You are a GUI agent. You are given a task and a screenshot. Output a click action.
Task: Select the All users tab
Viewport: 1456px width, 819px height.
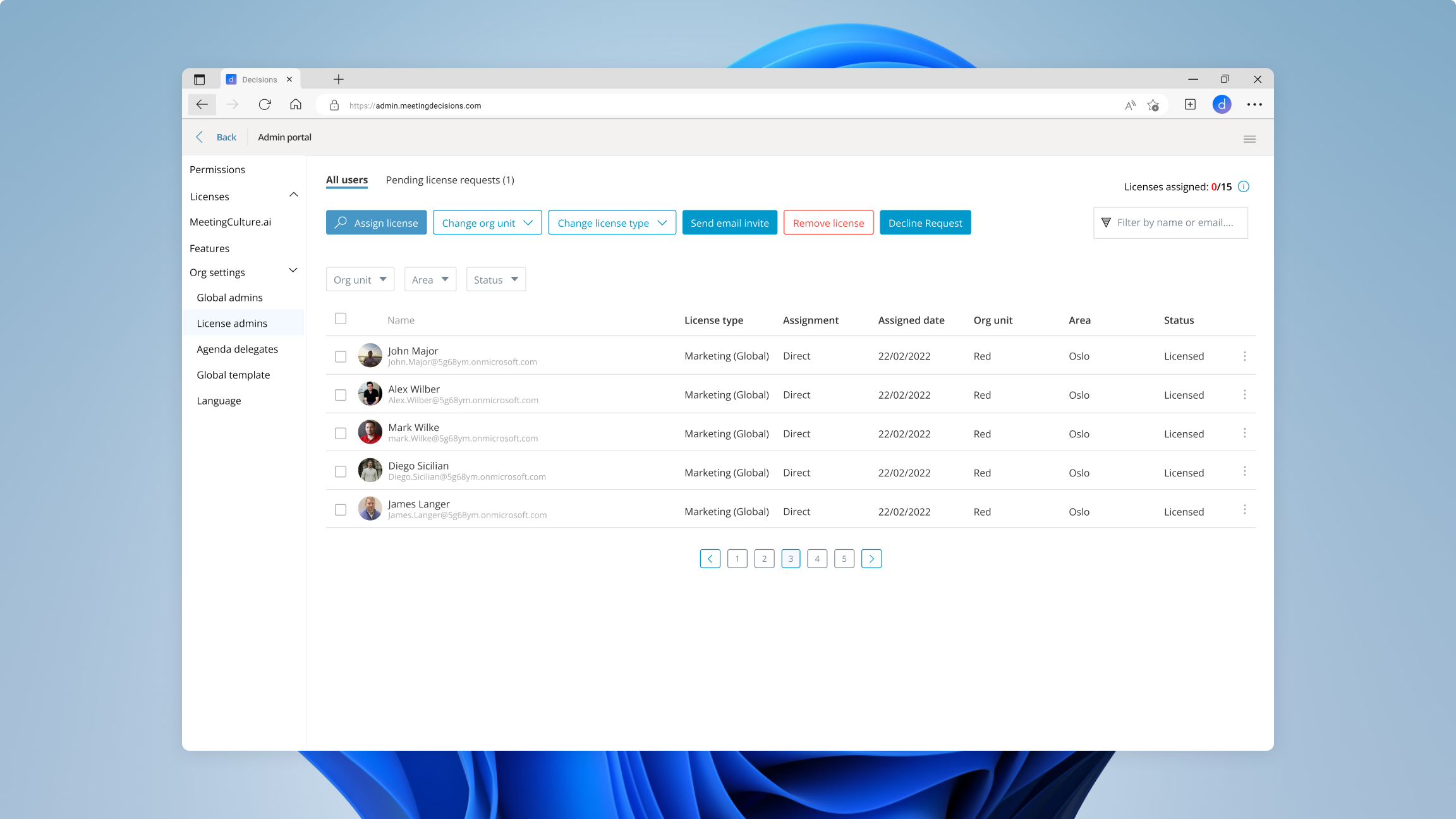346,179
